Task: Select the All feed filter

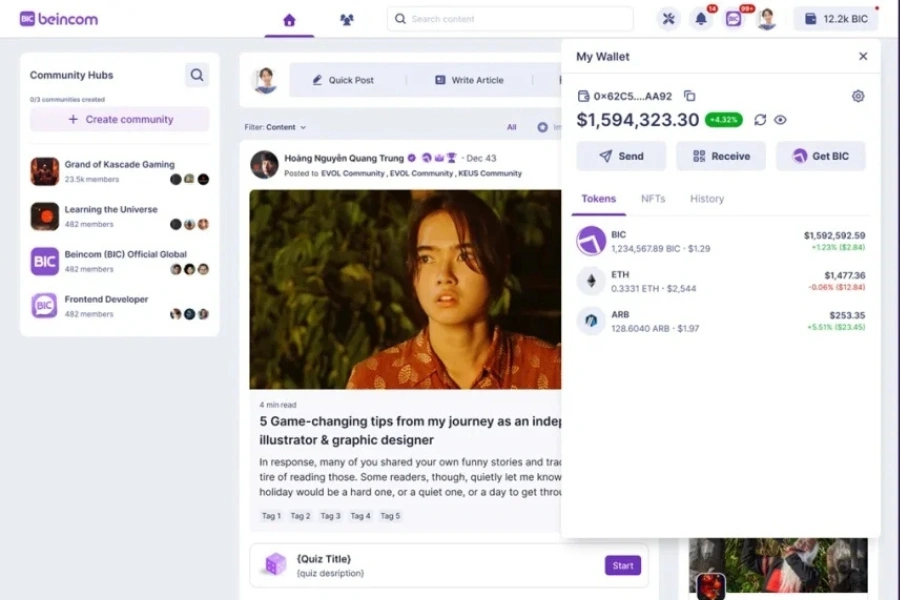Action: 511,127
